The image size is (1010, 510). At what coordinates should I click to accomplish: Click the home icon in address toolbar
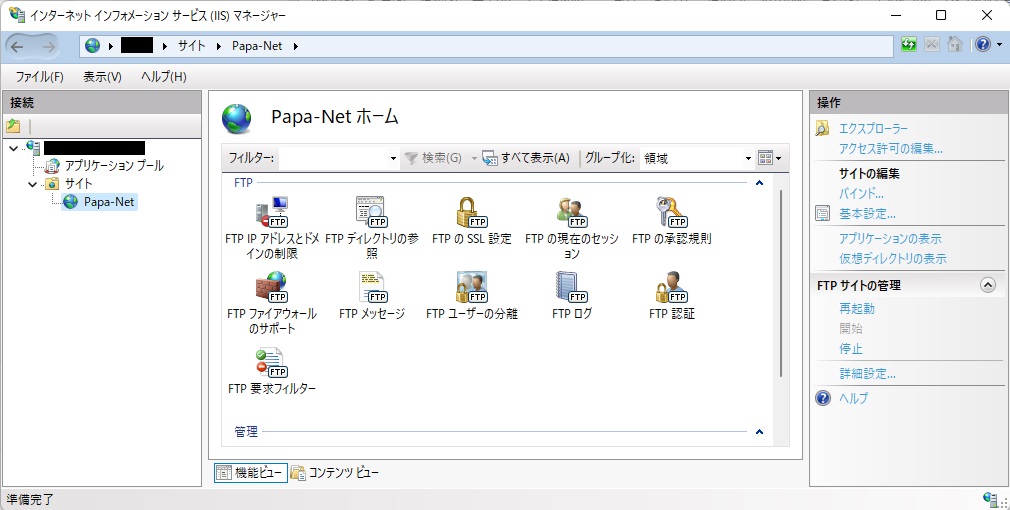point(955,45)
